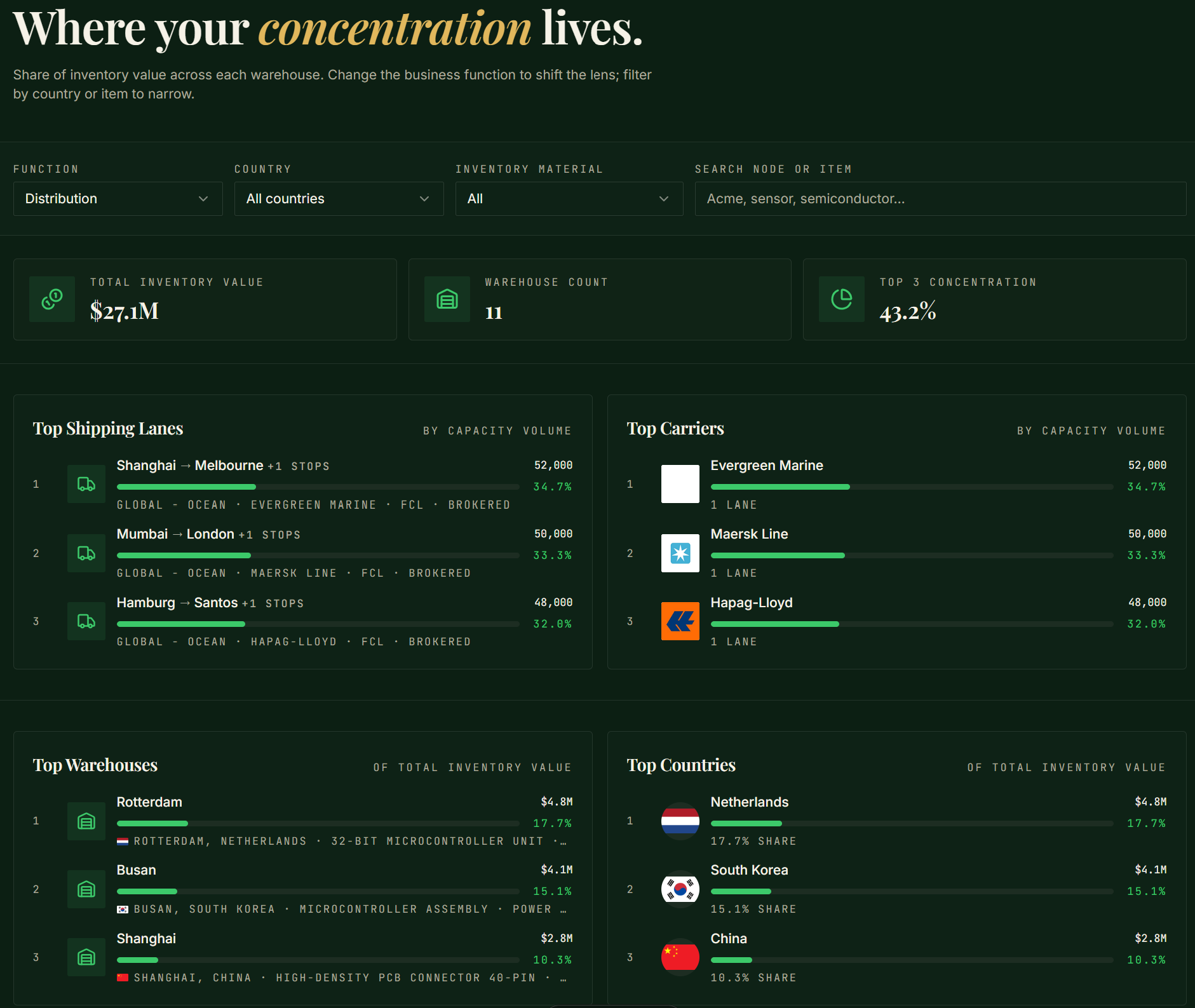Image resolution: width=1195 pixels, height=1008 pixels.
Task: Click the Netherlands flag icon
Action: [x=680, y=821]
